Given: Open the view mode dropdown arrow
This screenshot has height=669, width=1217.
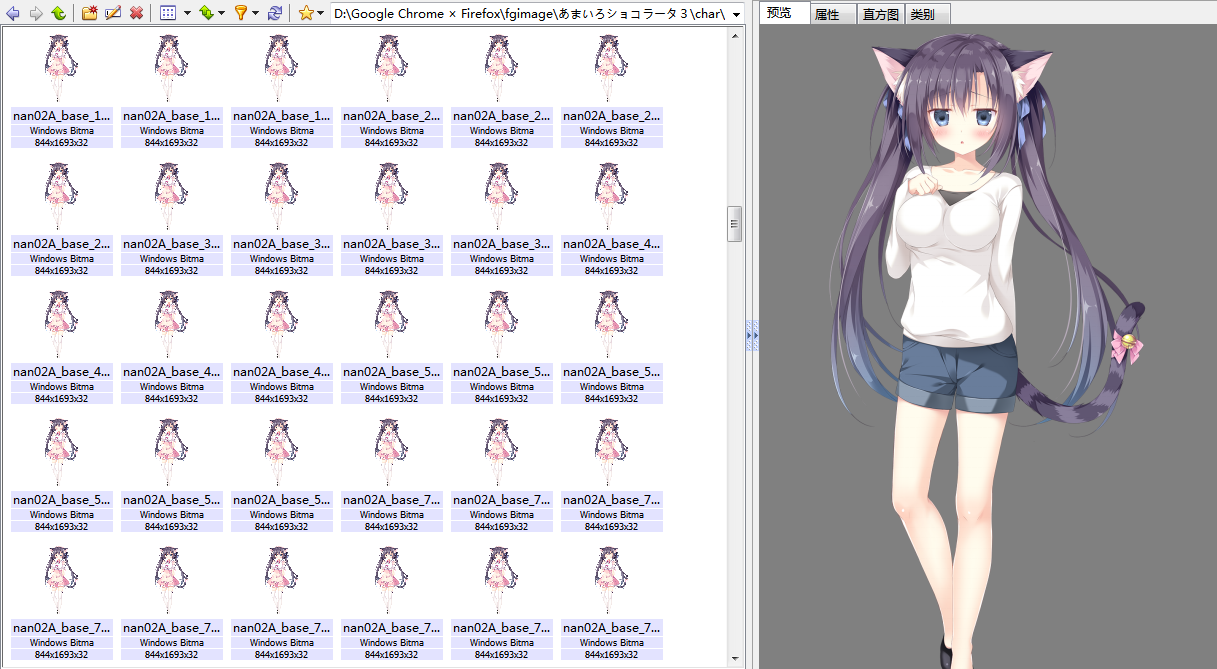Looking at the screenshot, I should coord(186,14).
